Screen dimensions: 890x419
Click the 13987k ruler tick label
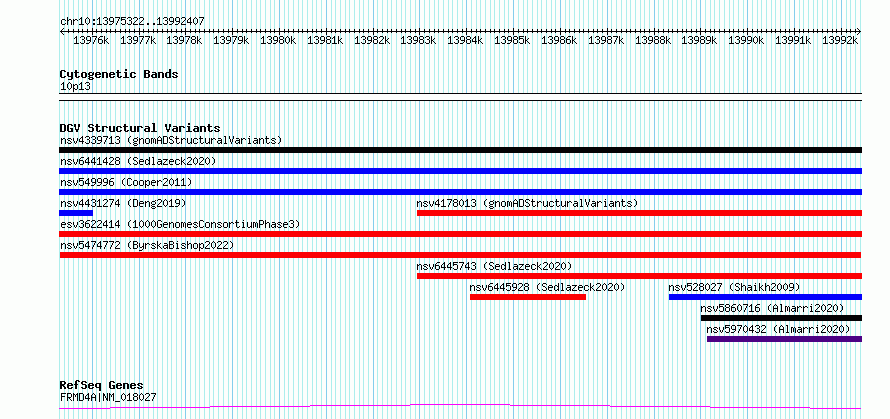(x=606, y=40)
